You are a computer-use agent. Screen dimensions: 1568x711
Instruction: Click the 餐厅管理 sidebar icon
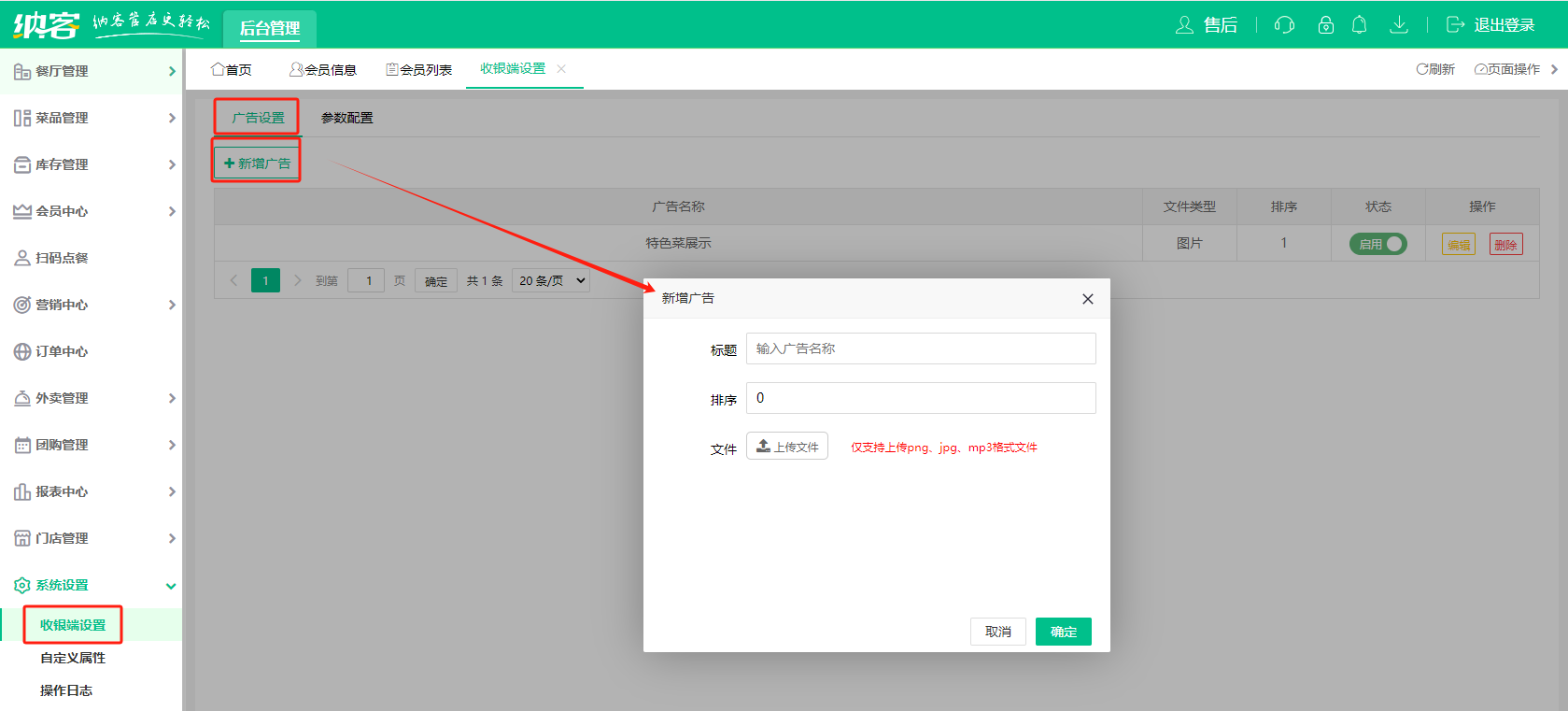(x=22, y=71)
